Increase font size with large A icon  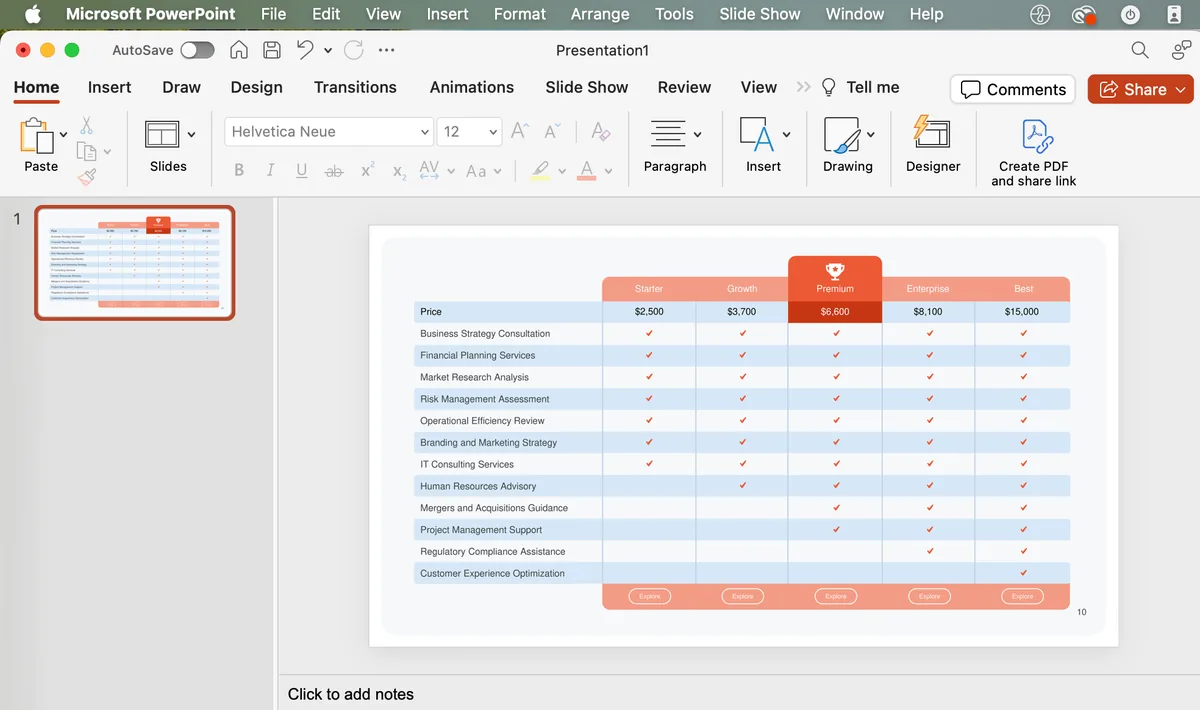click(x=519, y=131)
